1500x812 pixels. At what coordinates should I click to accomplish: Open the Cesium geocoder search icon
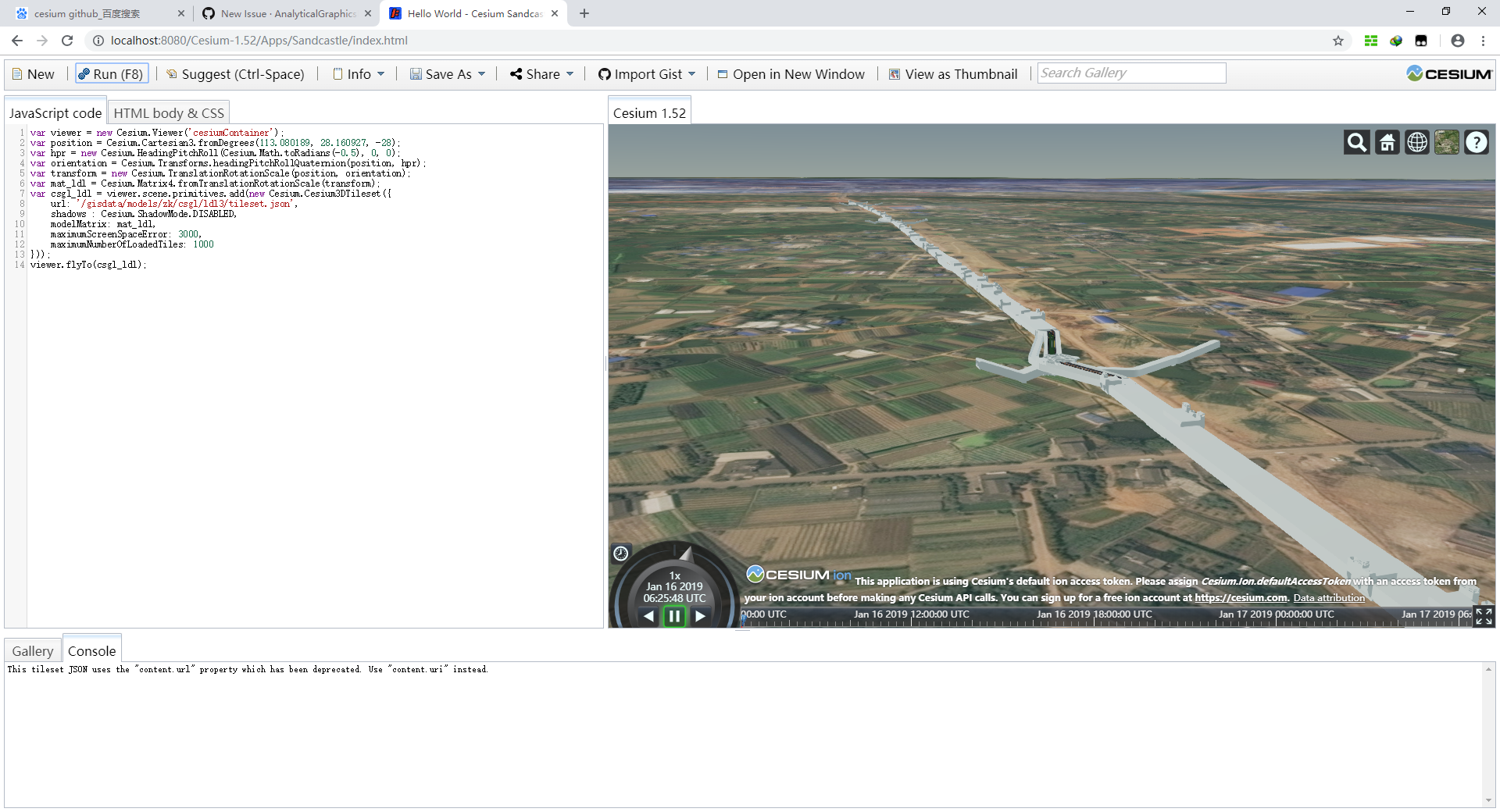tap(1357, 142)
